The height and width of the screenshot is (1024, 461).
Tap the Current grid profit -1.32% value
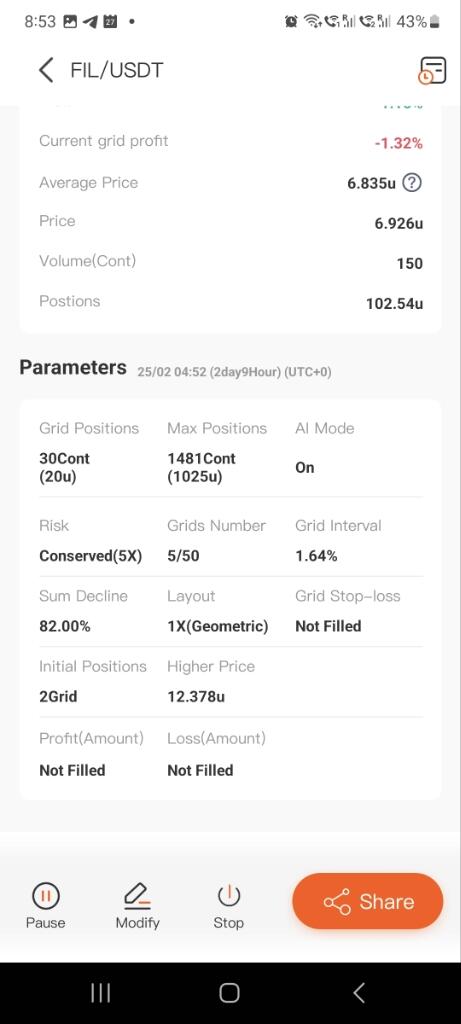click(398, 143)
